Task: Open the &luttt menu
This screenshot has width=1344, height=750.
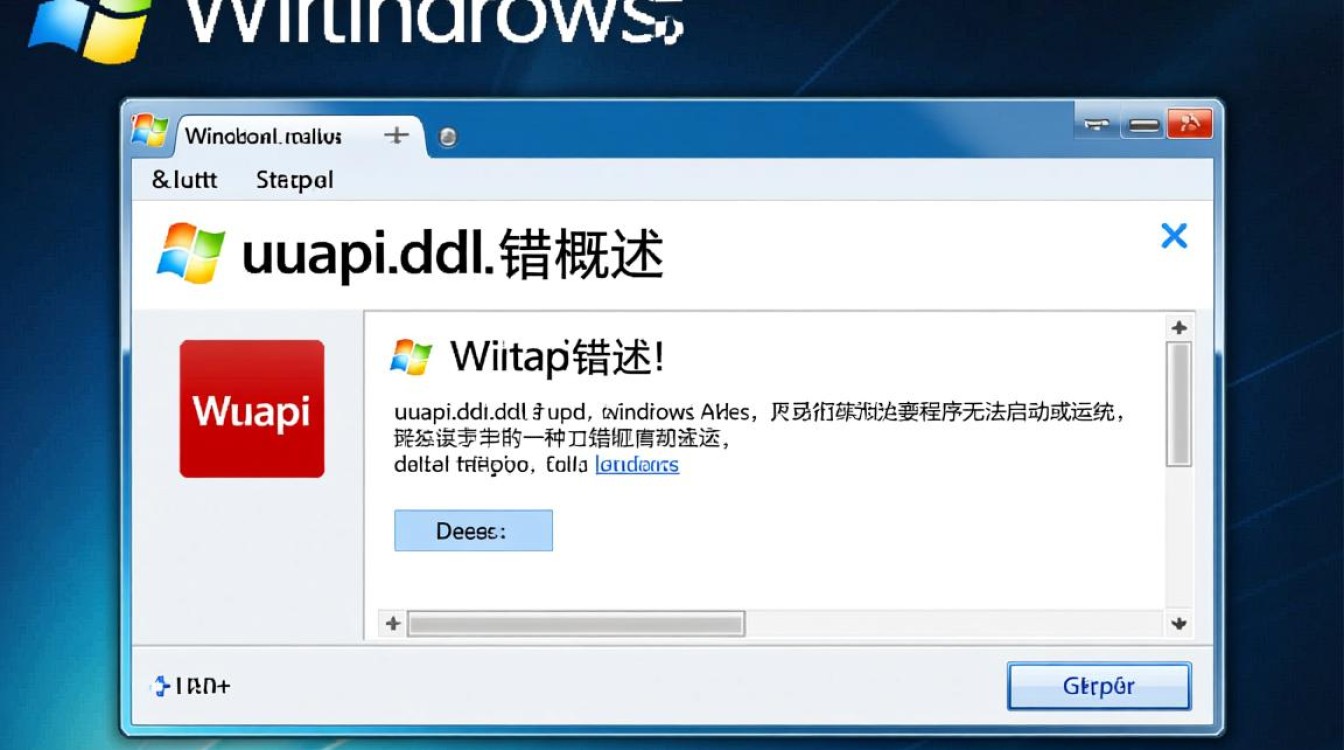Action: click(184, 180)
